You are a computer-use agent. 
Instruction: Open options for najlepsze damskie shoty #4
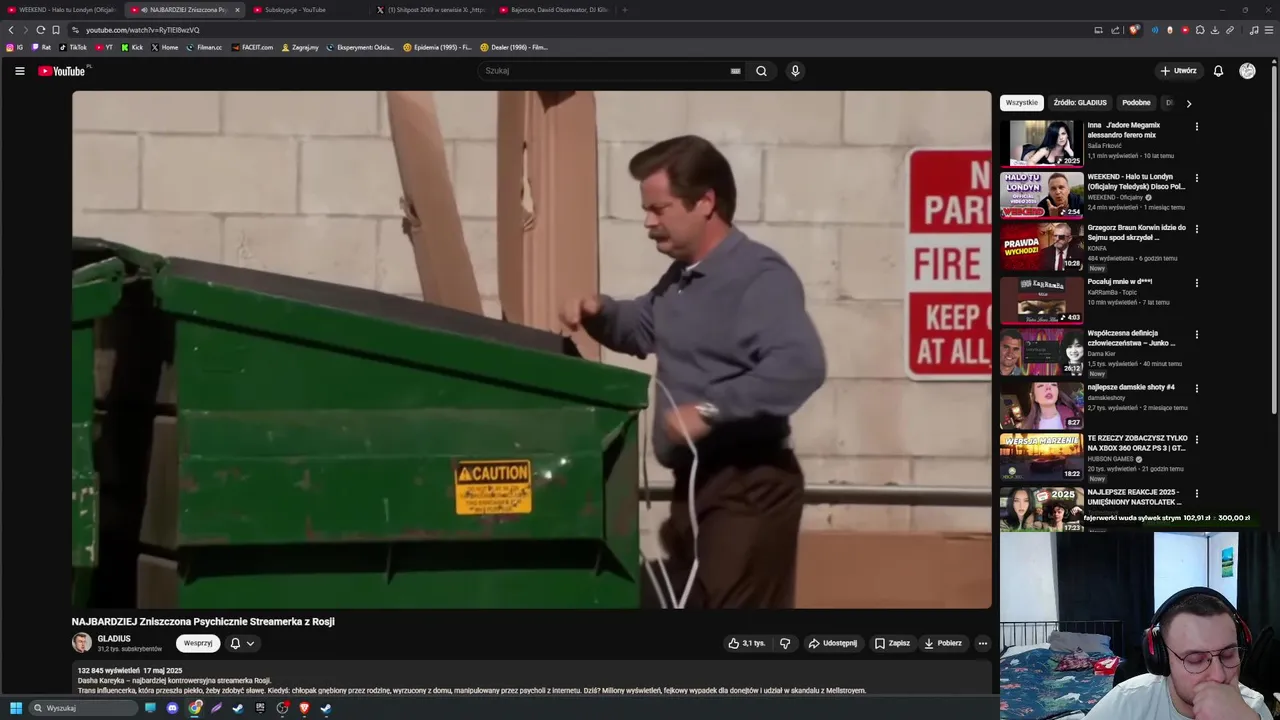tap(1196, 388)
